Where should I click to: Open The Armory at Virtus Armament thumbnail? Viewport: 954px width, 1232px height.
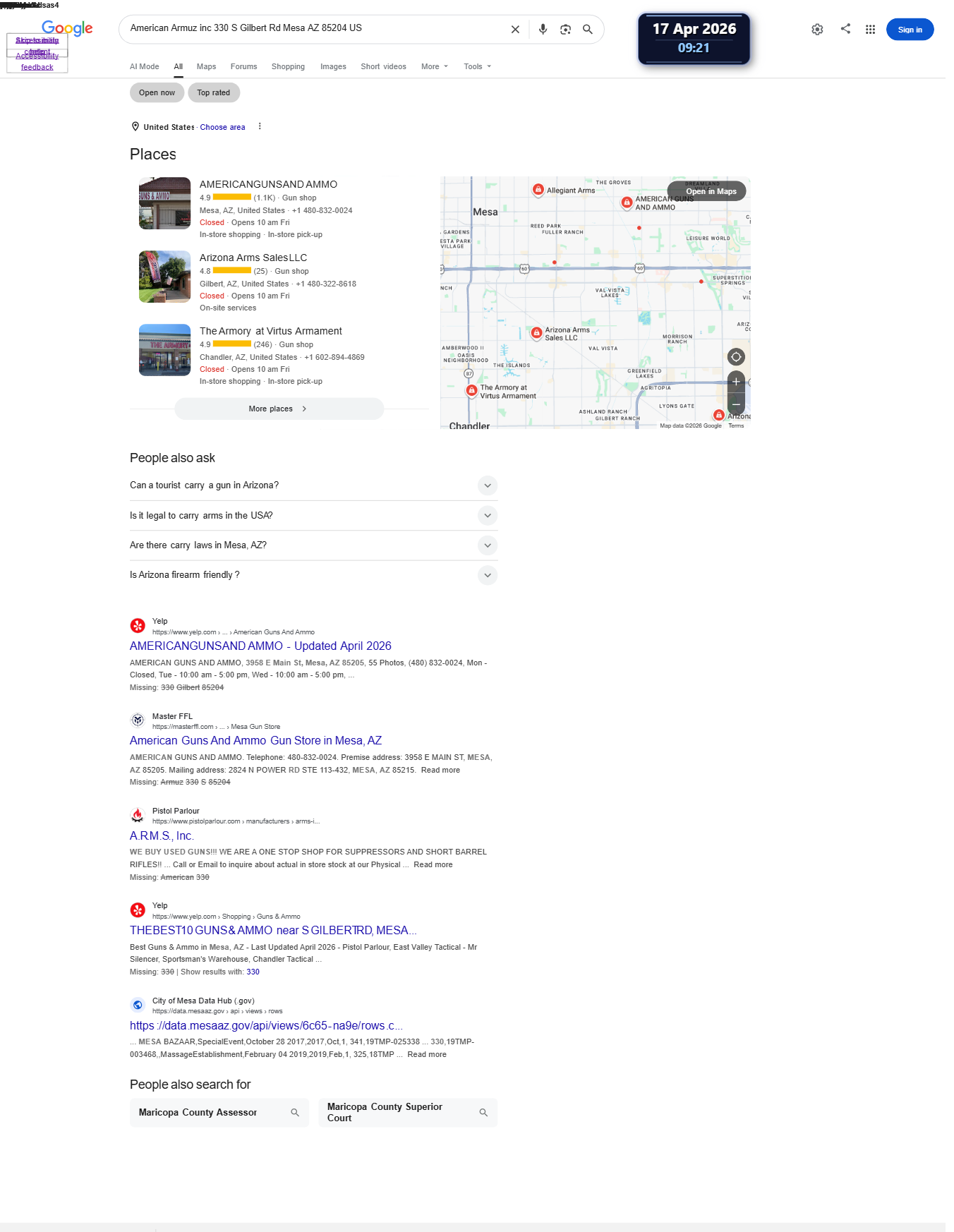[x=164, y=350]
